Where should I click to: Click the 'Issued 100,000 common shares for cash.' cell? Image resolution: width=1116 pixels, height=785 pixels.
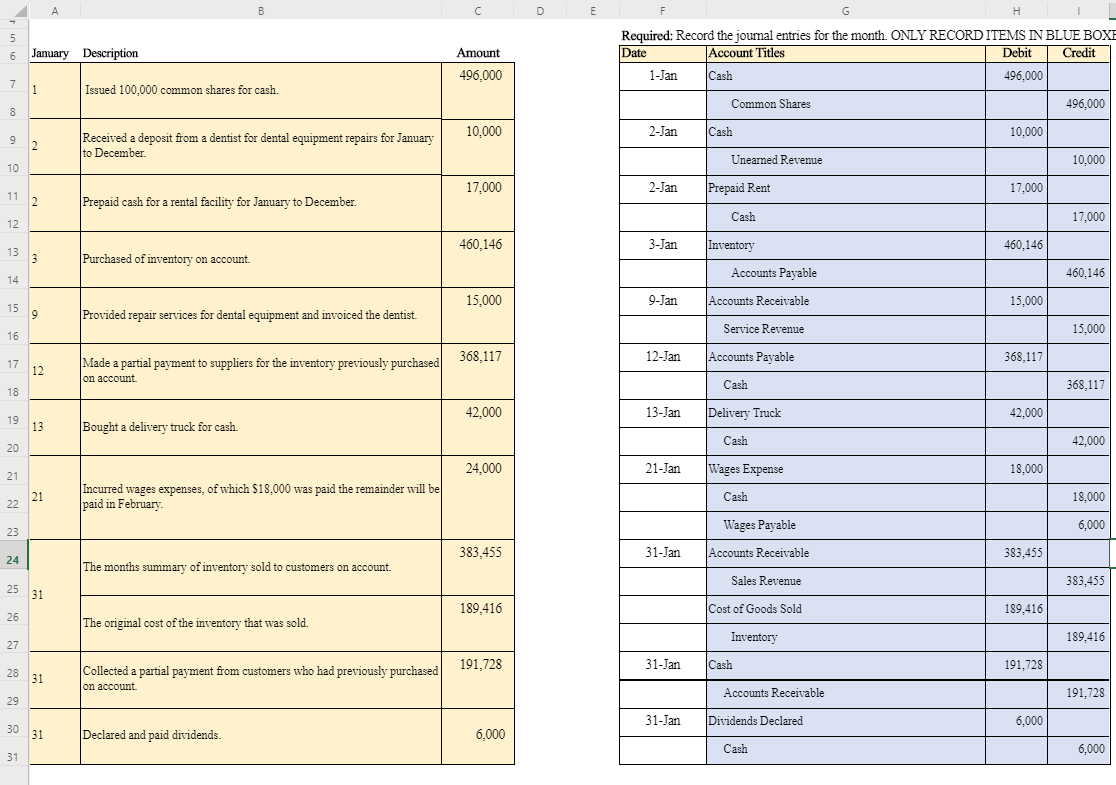point(260,90)
